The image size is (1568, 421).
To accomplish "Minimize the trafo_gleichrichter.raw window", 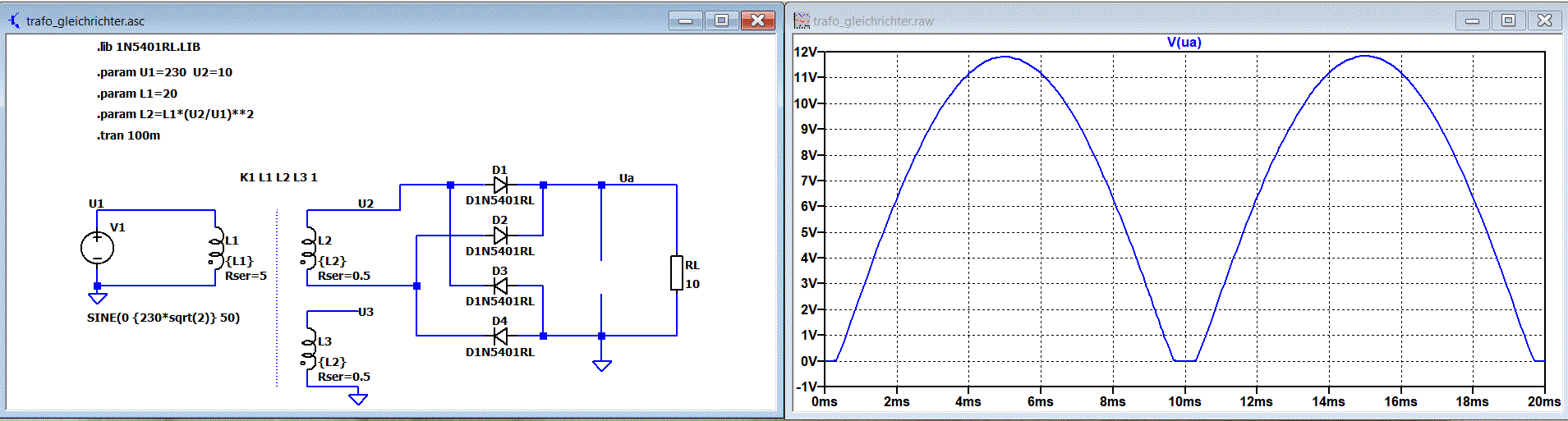I will click(1473, 21).
